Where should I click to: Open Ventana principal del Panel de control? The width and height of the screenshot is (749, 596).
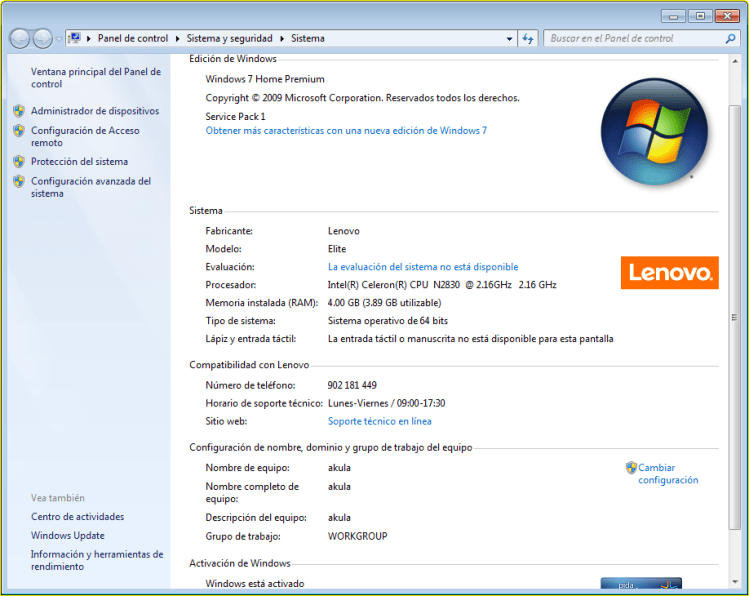click(x=96, y=78)
